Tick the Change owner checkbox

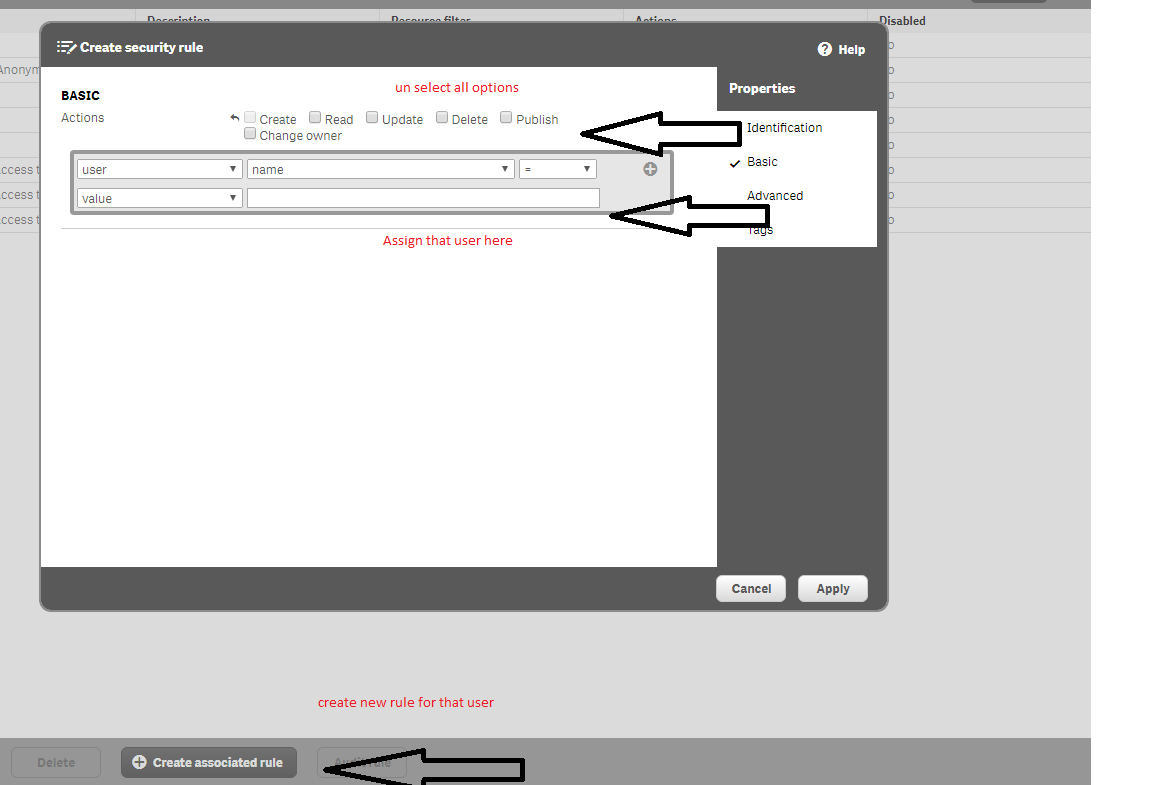(250, 134)
